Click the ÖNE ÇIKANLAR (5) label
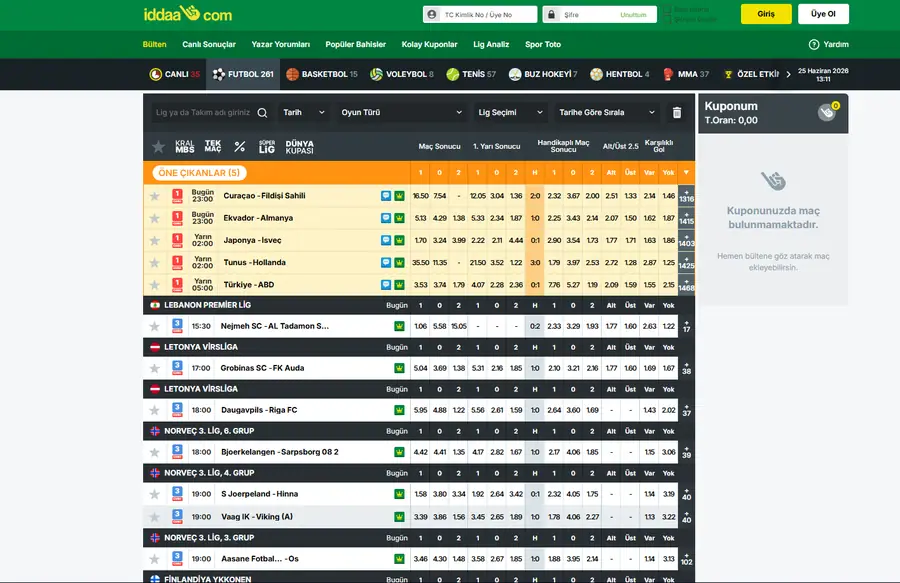This screenshot has width=900, height=583. click(x=199, y=173)
